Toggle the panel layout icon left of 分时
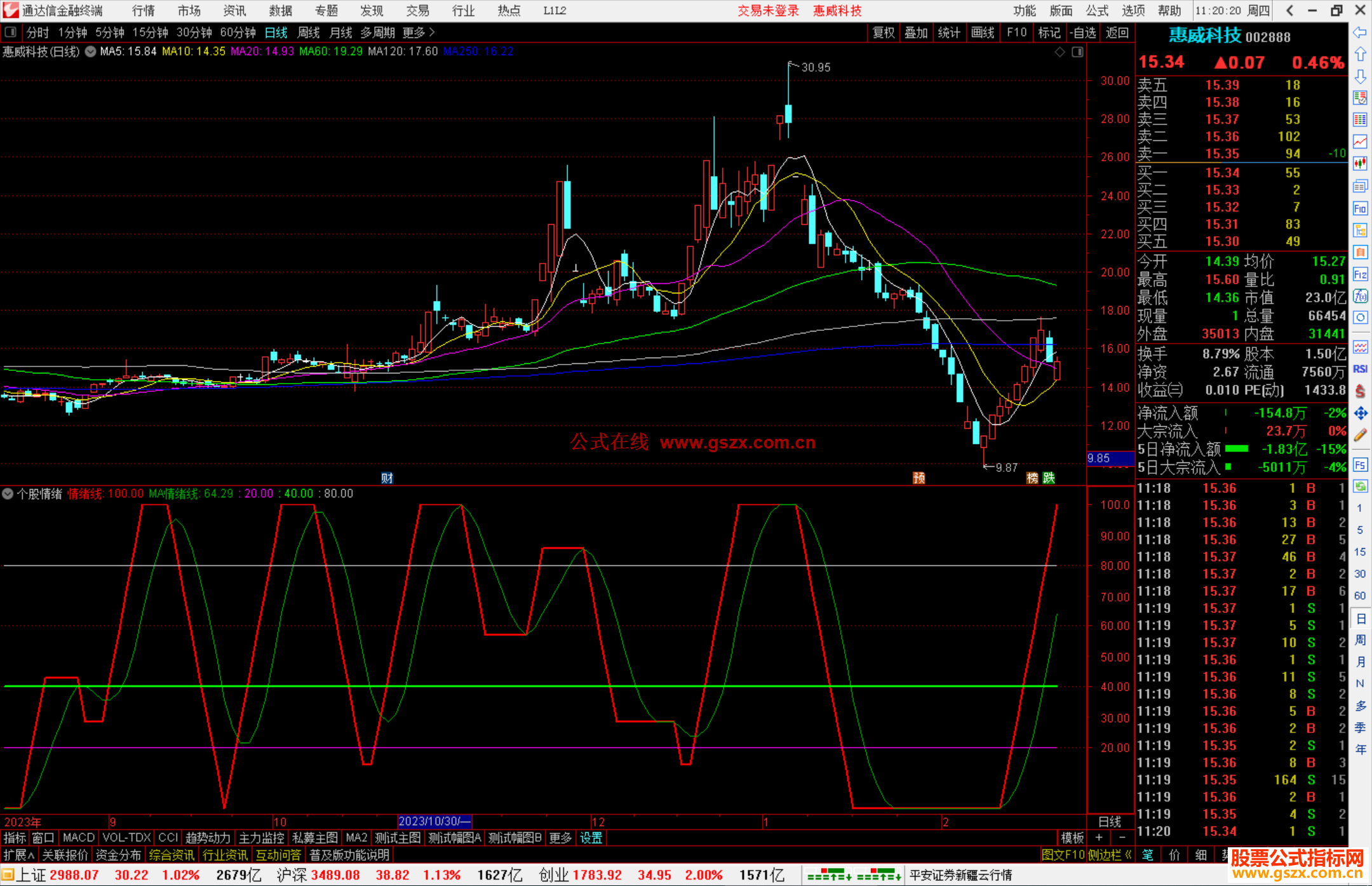Screen dimensions: 1372x886 click(x=11, y=32)
